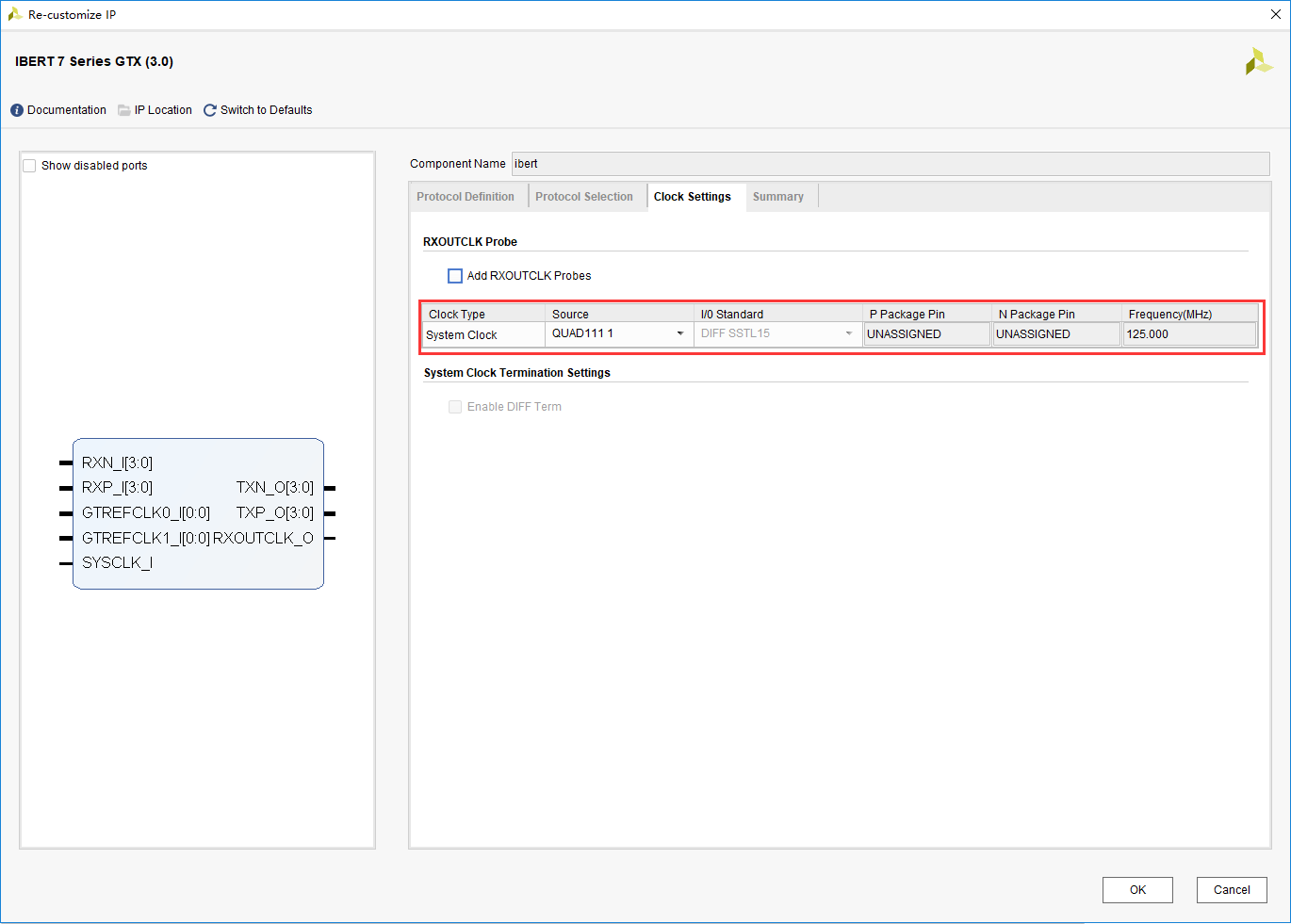Viewport: 1291px width, 924px height.
Task: Click the IP Location link text
Action: pos(163,110)
